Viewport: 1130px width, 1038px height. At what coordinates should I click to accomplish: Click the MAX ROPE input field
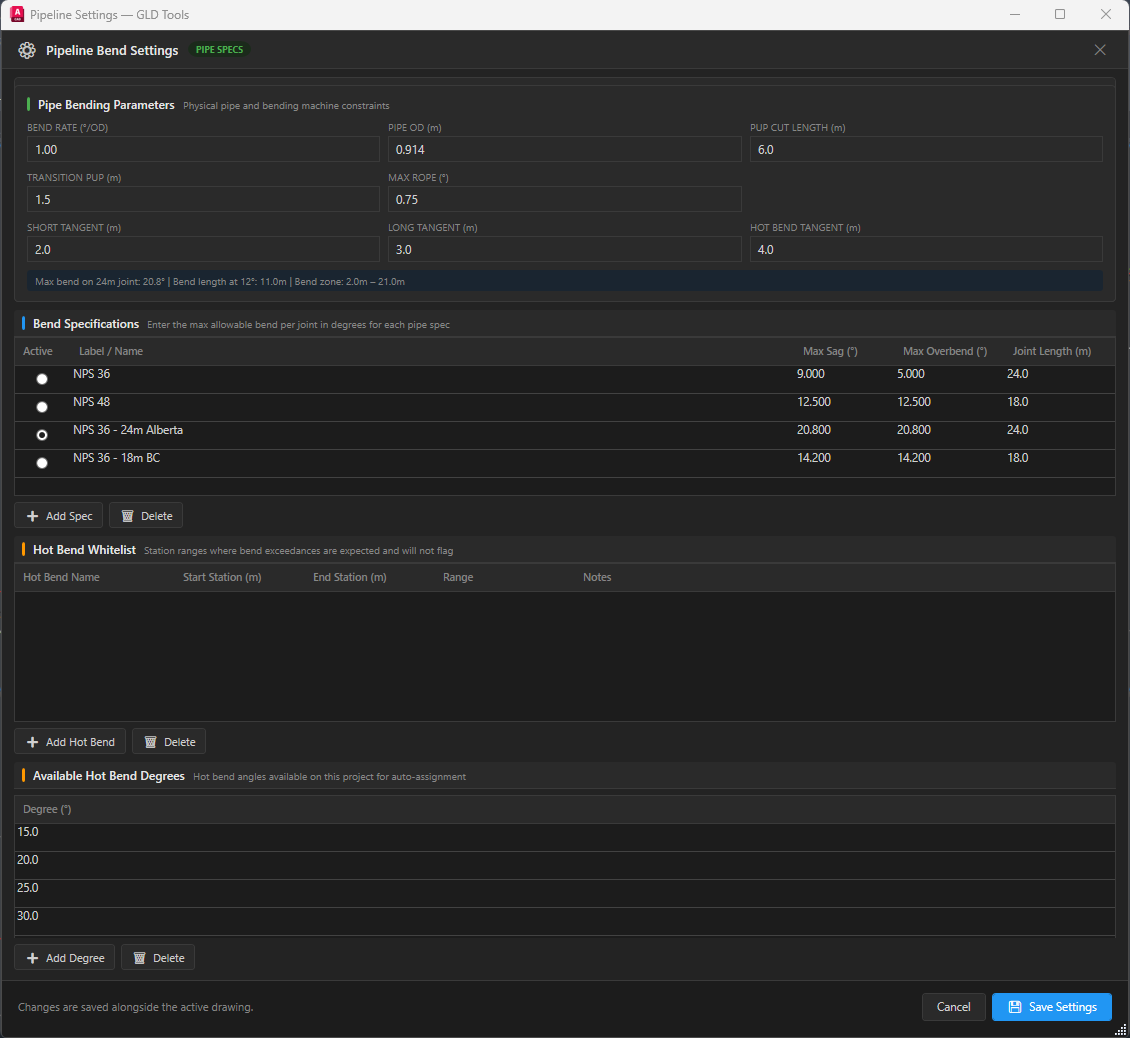click(565, 199)
